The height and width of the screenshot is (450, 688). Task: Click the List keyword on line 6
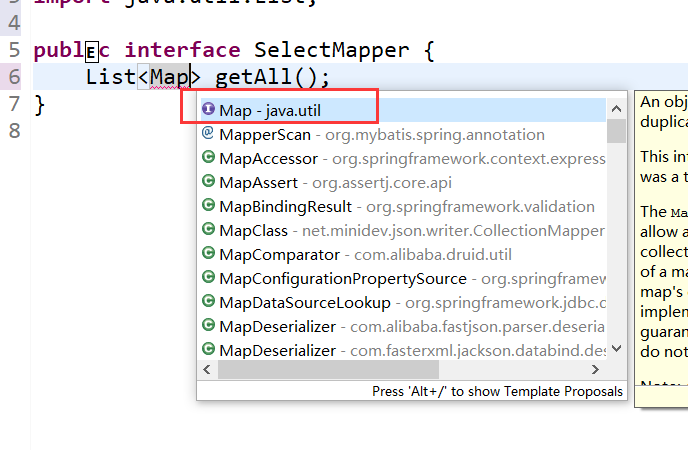[111, 77]
